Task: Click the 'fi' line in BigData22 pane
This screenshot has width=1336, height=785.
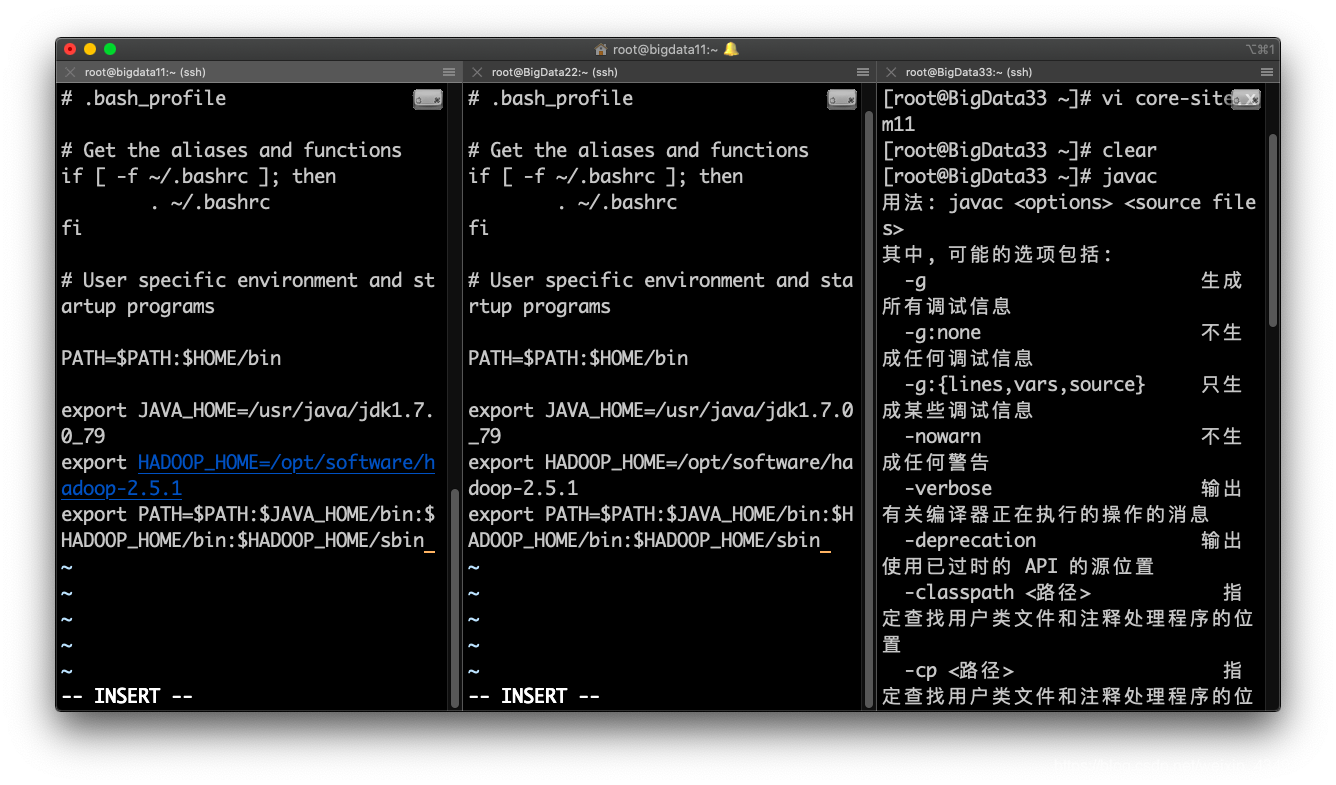Action: (x=479, y=228)
